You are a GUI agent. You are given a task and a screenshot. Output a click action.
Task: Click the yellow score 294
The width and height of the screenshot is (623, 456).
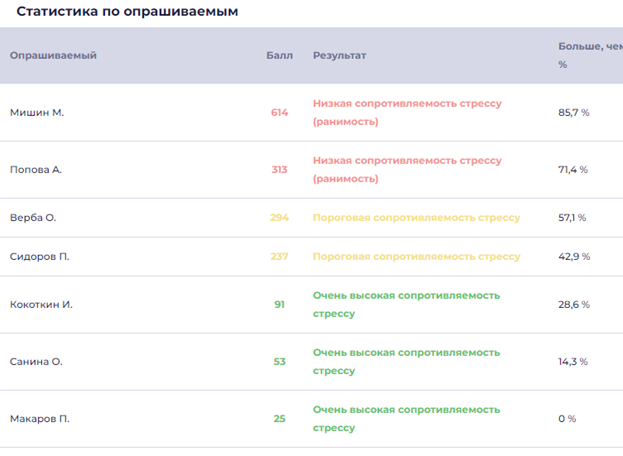point(279,218)
